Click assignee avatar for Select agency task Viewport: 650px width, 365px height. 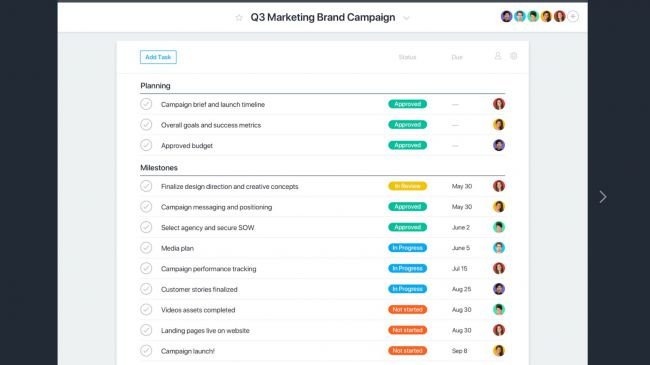click(499, 227)
